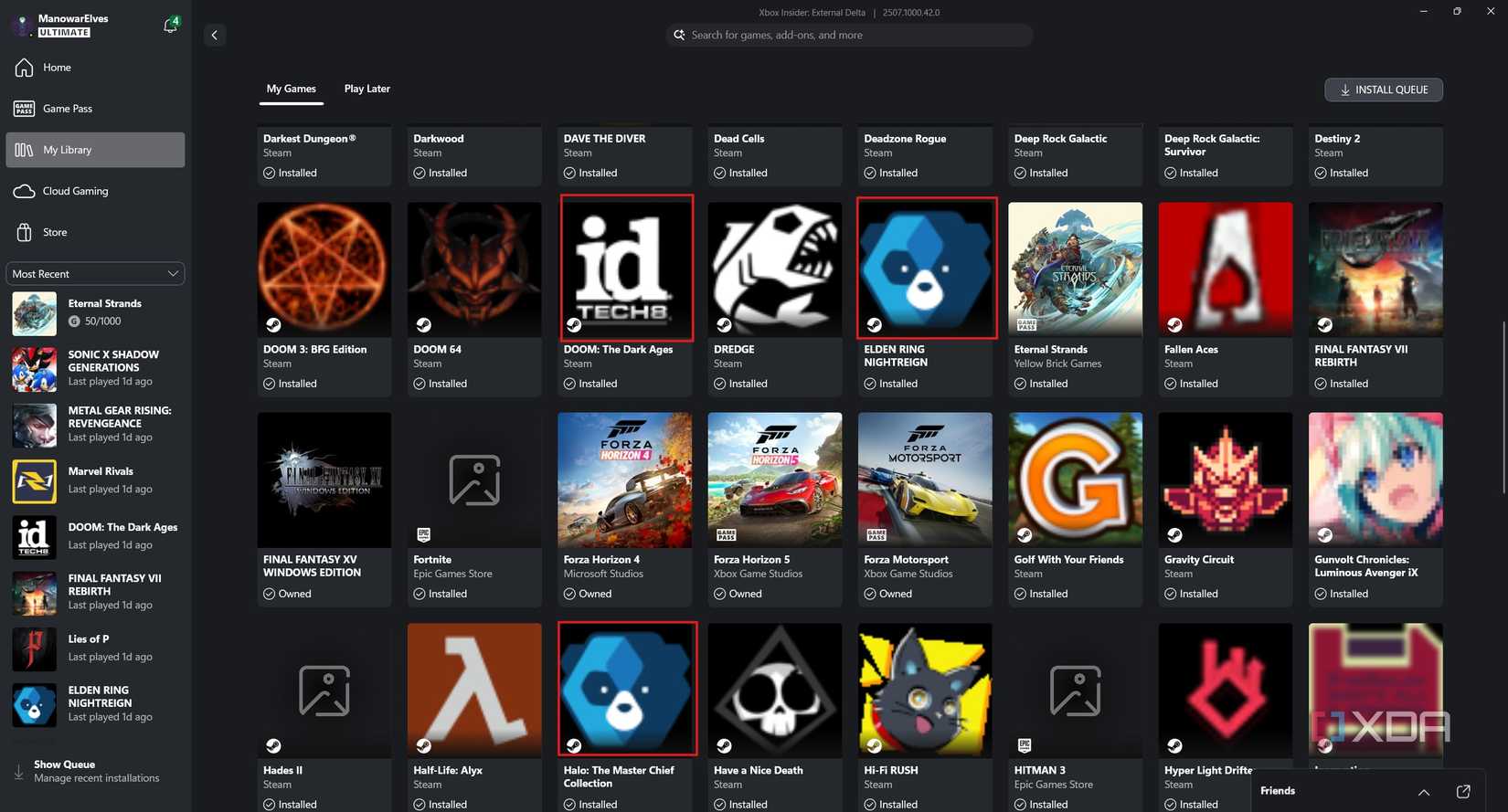Click the INSTALL QUEUE button
This screenshot has width=1508, height=812.
tap(1384, 90)
